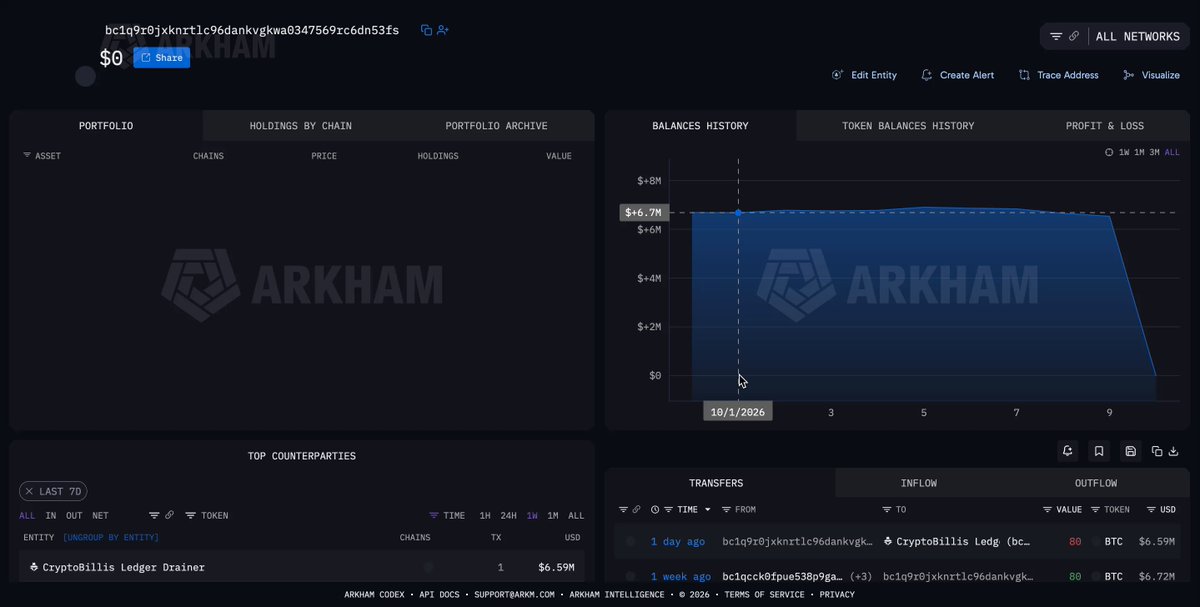Download transfers with the download icon
1200x607 pixels.
coord(1174,451)
